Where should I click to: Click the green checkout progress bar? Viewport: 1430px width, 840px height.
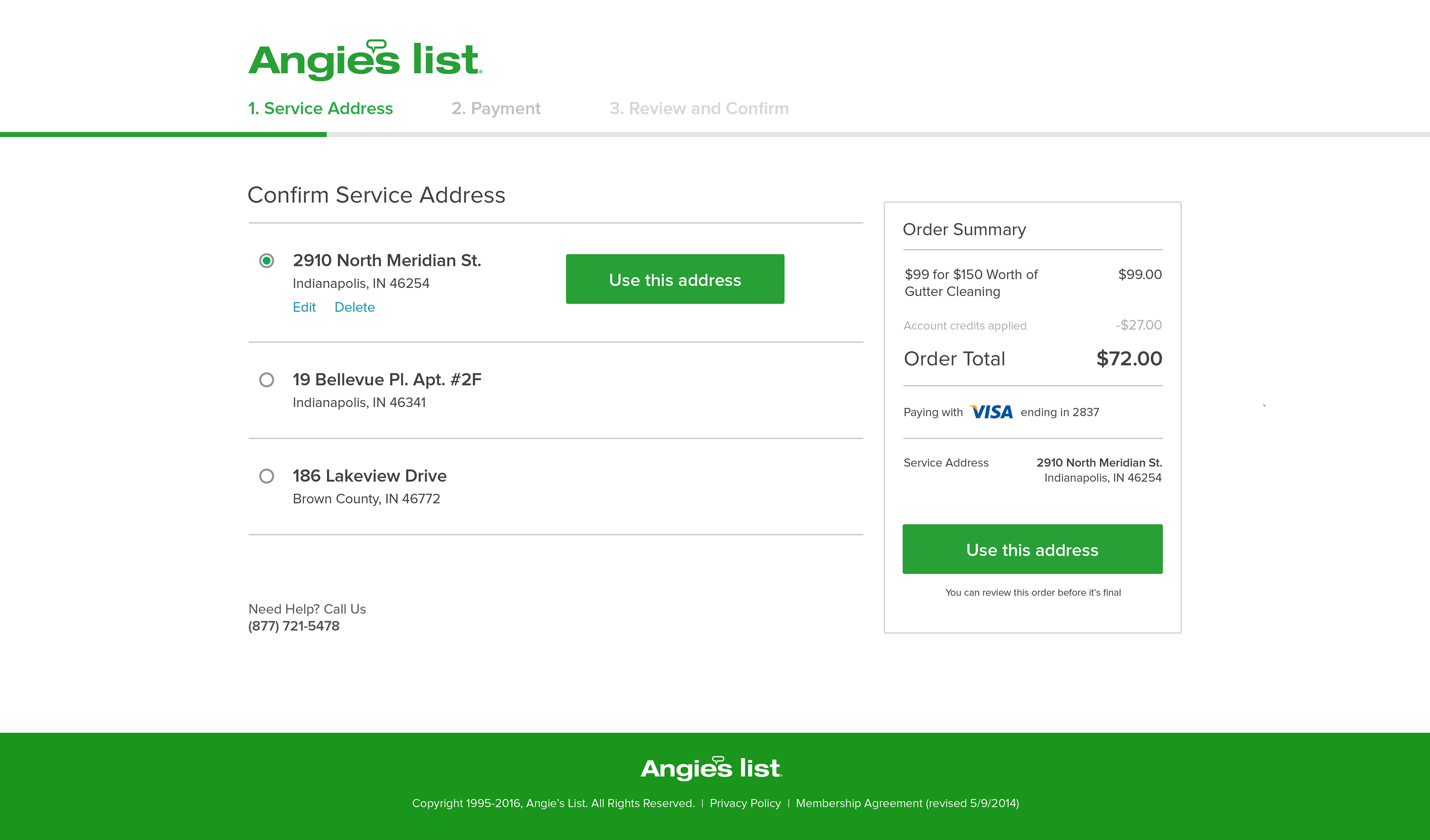click(163, 134)
